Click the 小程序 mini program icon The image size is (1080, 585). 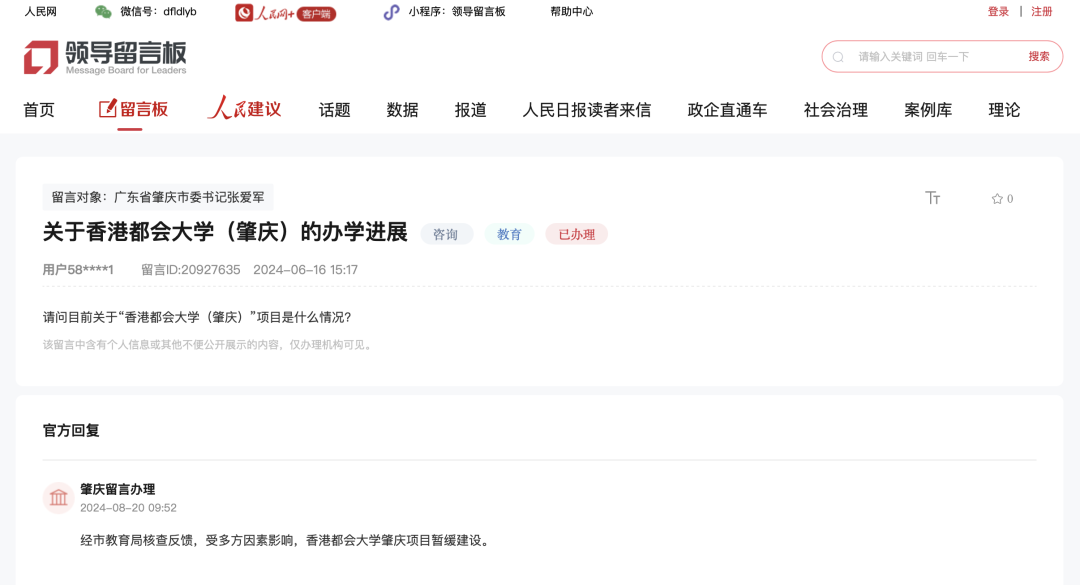390,12
